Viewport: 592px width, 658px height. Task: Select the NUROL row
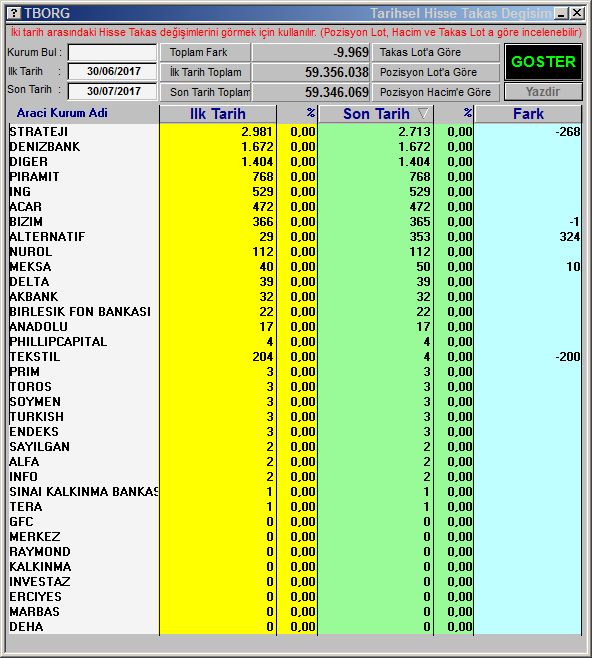[x=295, y=252]
